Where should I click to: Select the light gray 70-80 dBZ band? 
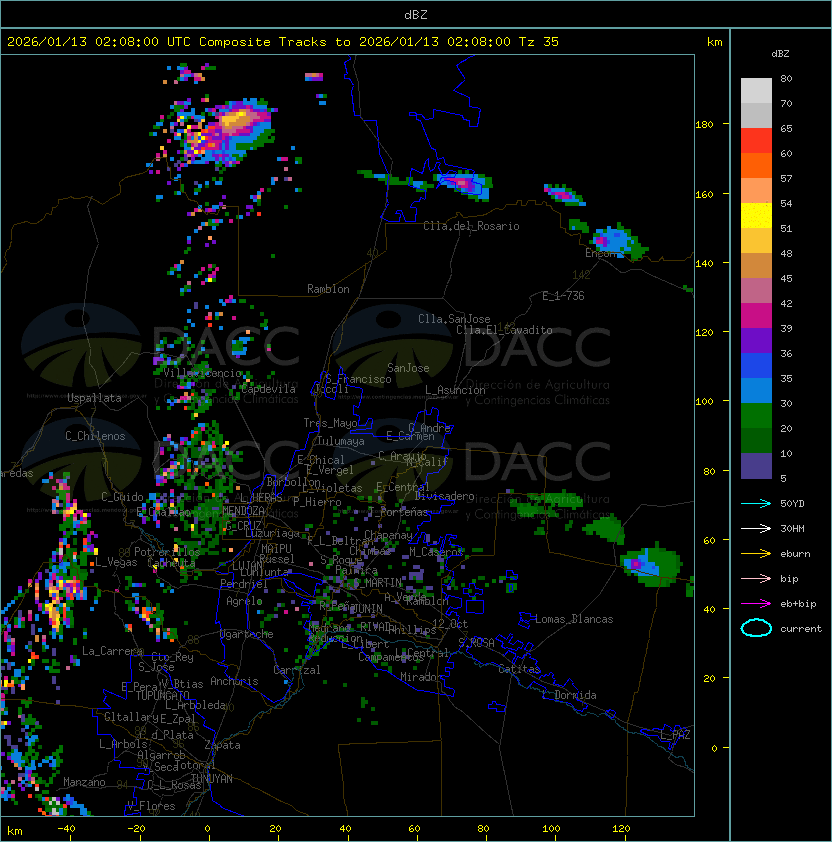click(x=756, y=91)
